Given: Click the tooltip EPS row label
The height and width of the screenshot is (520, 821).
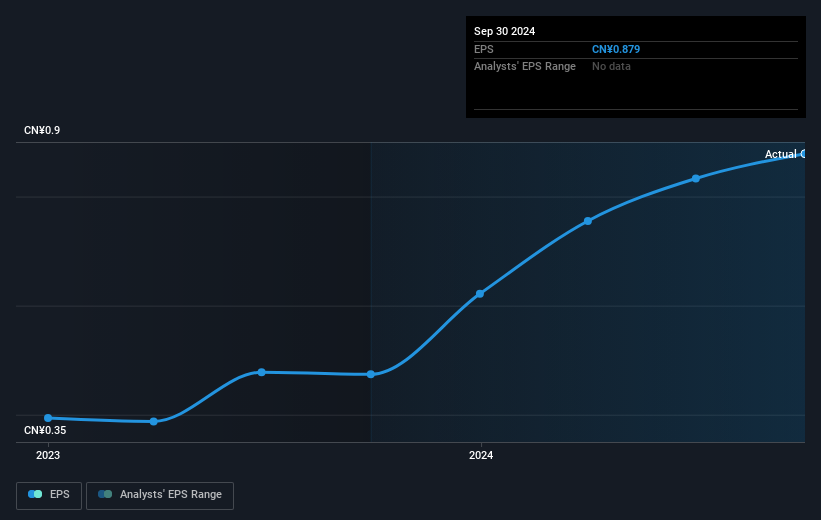Looking at the screenshot, I should (x=483, y=49).
